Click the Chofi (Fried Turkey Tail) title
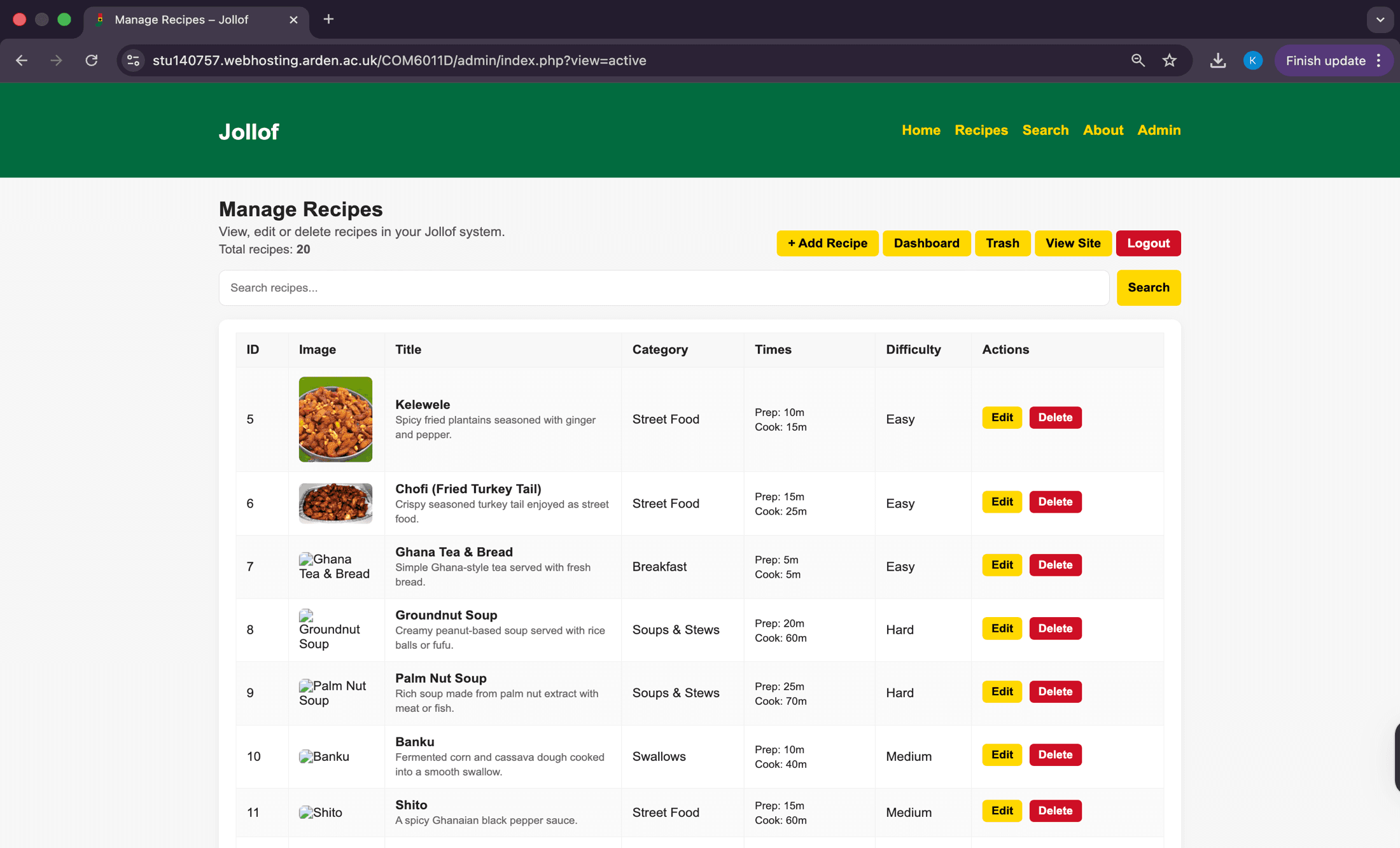Image resolution: width=1400 pixels, height=848 pixels. tap(468, 489)
